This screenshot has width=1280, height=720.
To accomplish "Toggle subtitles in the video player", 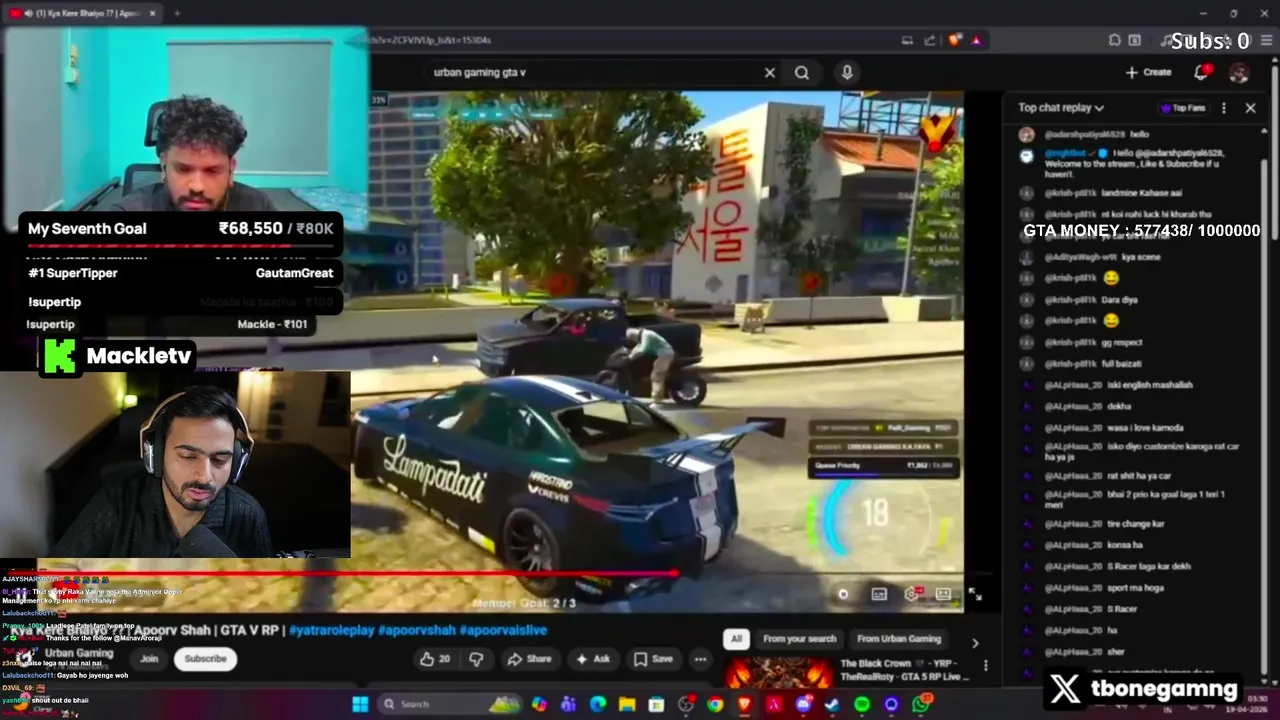I will [x=879, y=594].
